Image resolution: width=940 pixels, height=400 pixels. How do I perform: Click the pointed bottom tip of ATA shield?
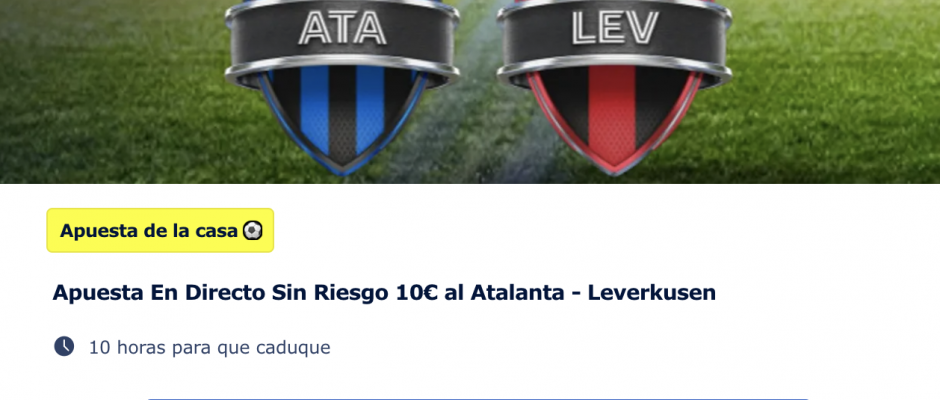[342, 167]
